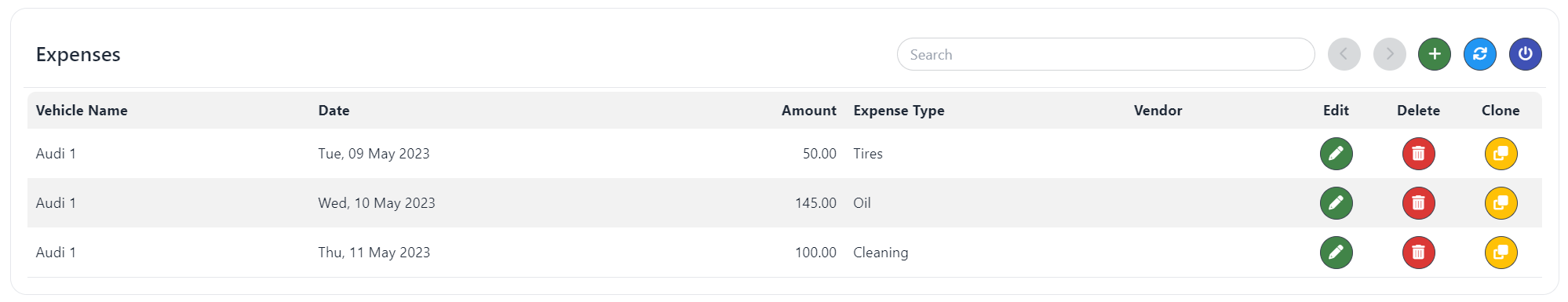The height and width of the screenshot is (302, 1568).
Task: Sort by Amount column header
Action: click(x=808, y=111)
